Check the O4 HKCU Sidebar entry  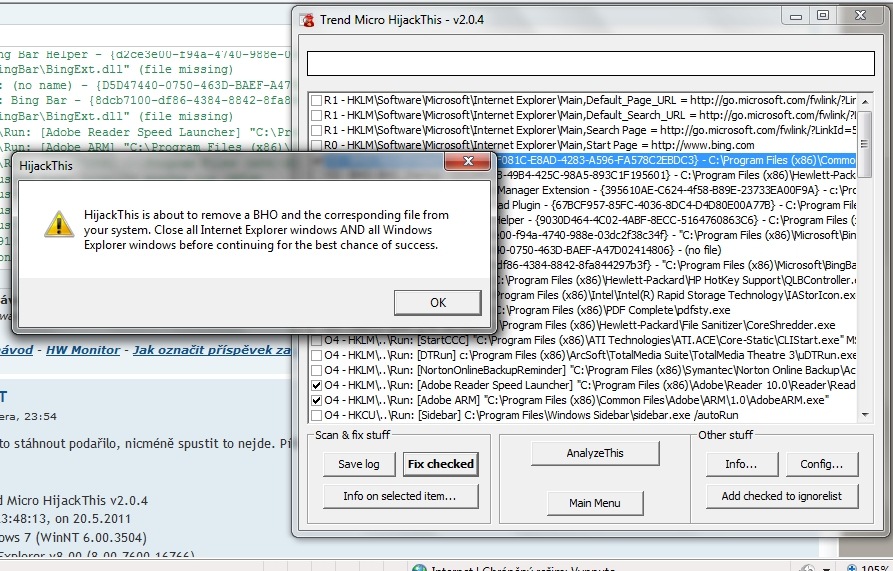[x=316, y=415]
